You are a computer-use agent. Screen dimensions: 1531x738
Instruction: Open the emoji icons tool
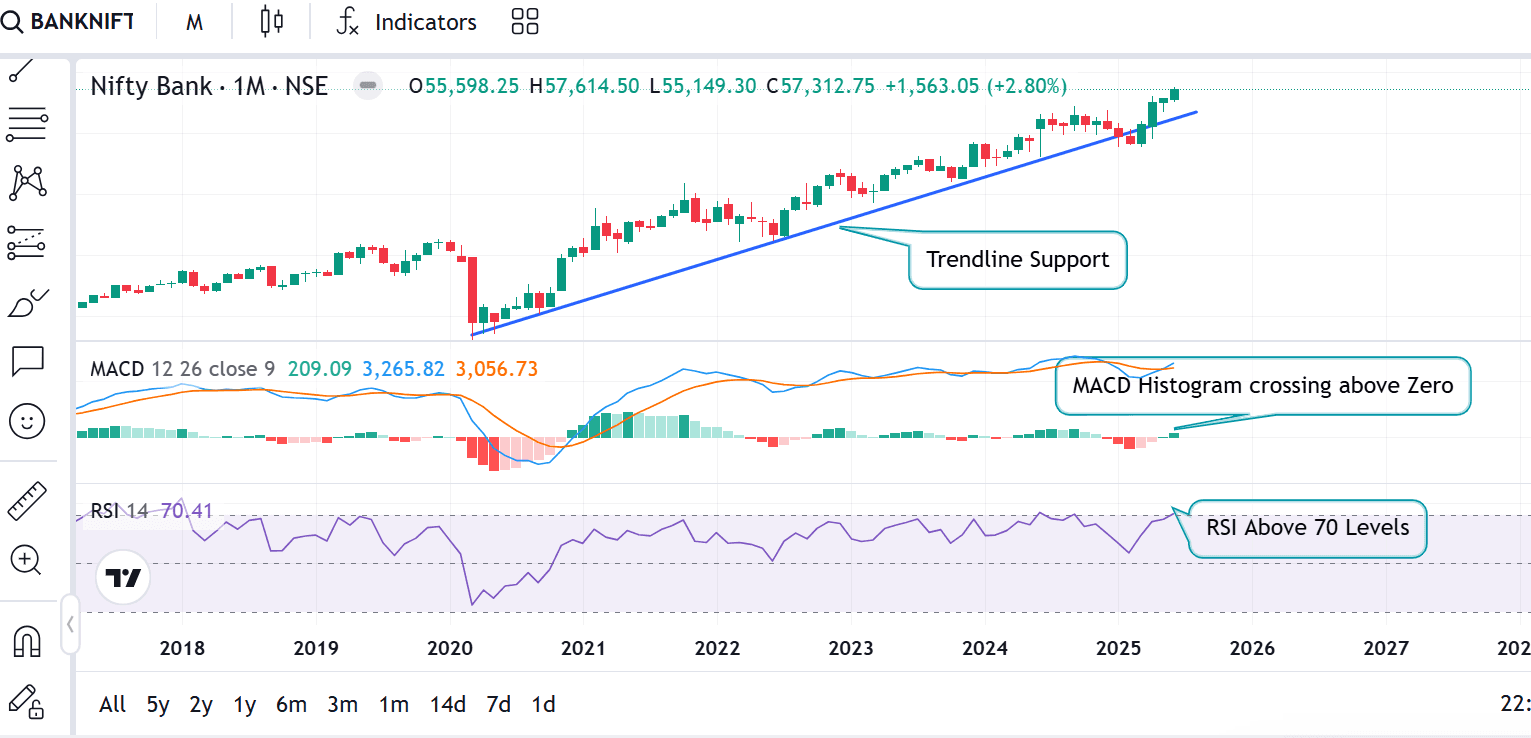pos(27,421)
